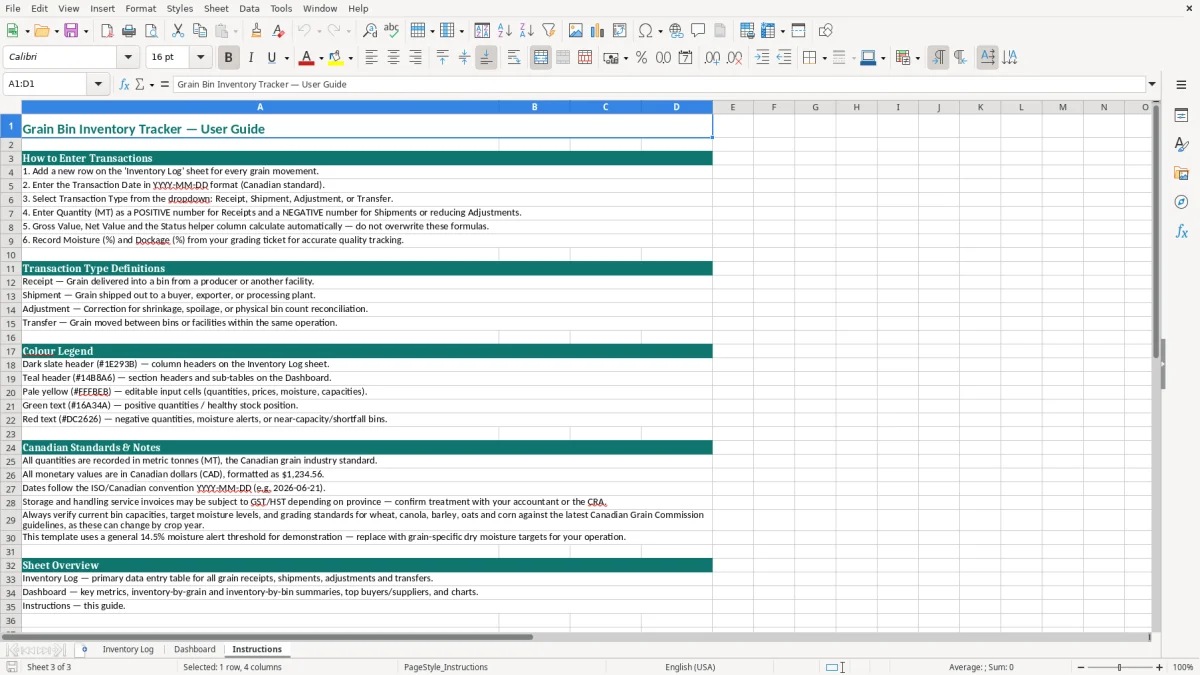Apply red font color swatch
This screenshot has height=675, width=1200.
(x=308, y=58)
